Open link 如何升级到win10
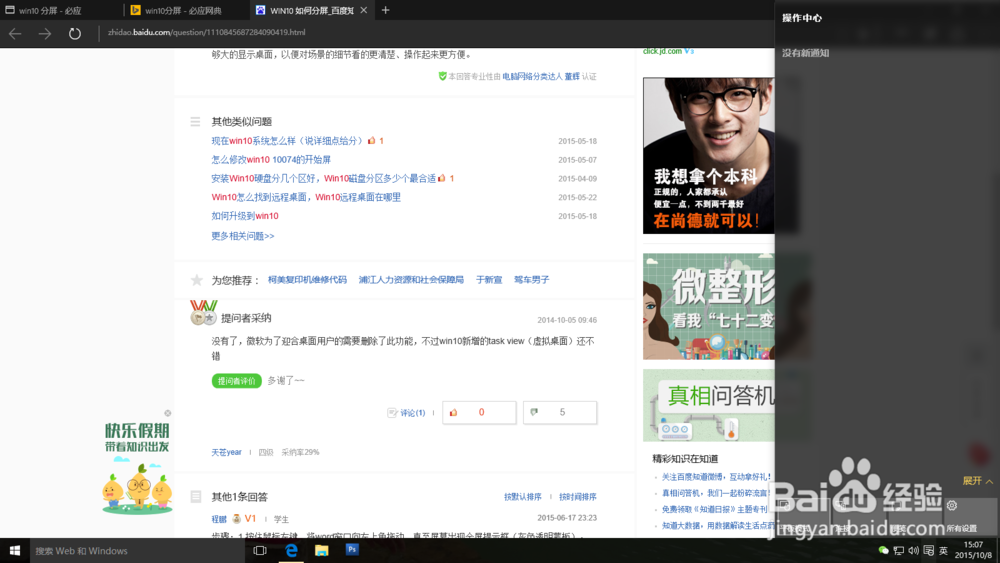 point(245,216)
